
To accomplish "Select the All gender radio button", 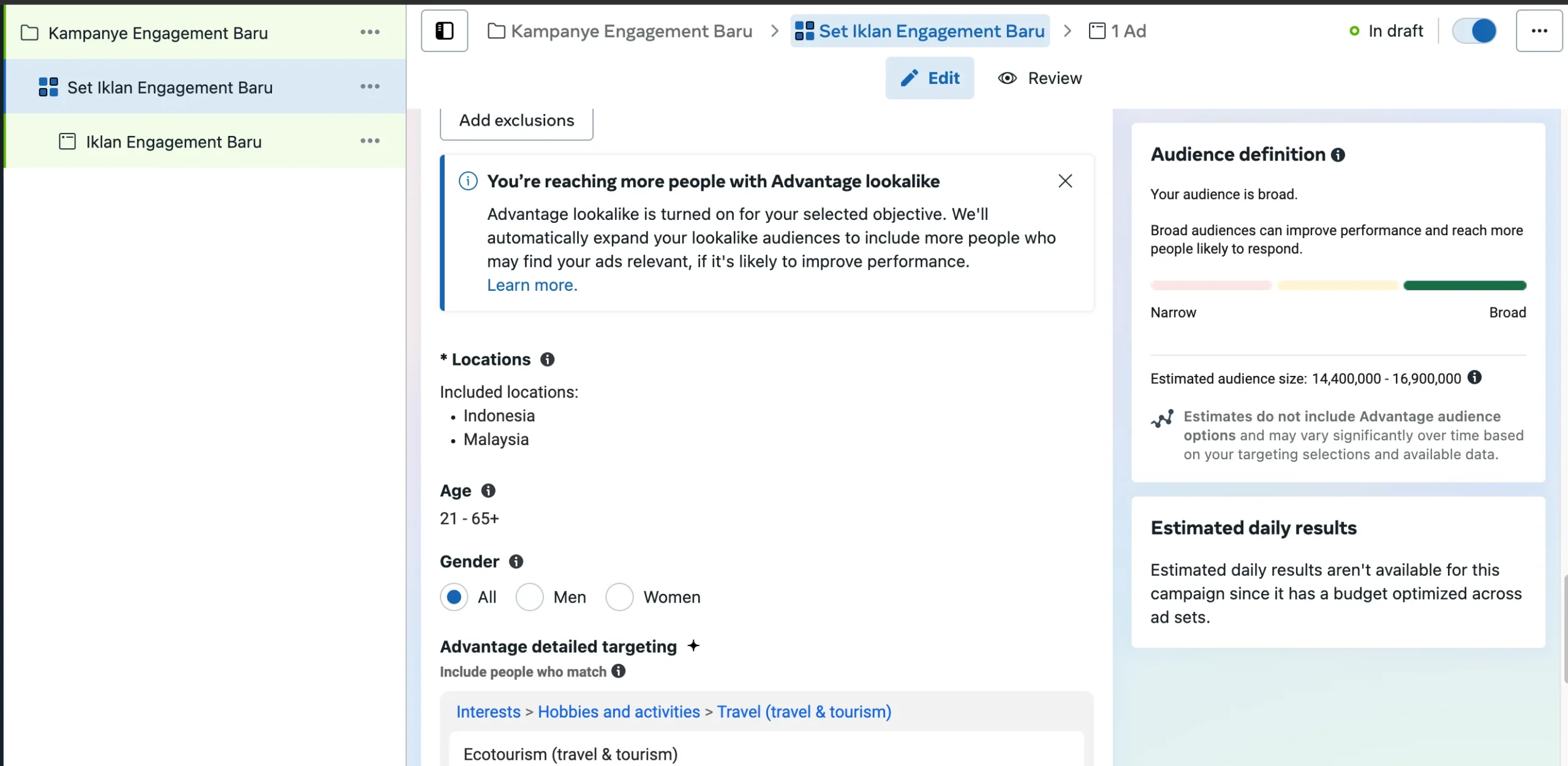I will pos(454,597).
